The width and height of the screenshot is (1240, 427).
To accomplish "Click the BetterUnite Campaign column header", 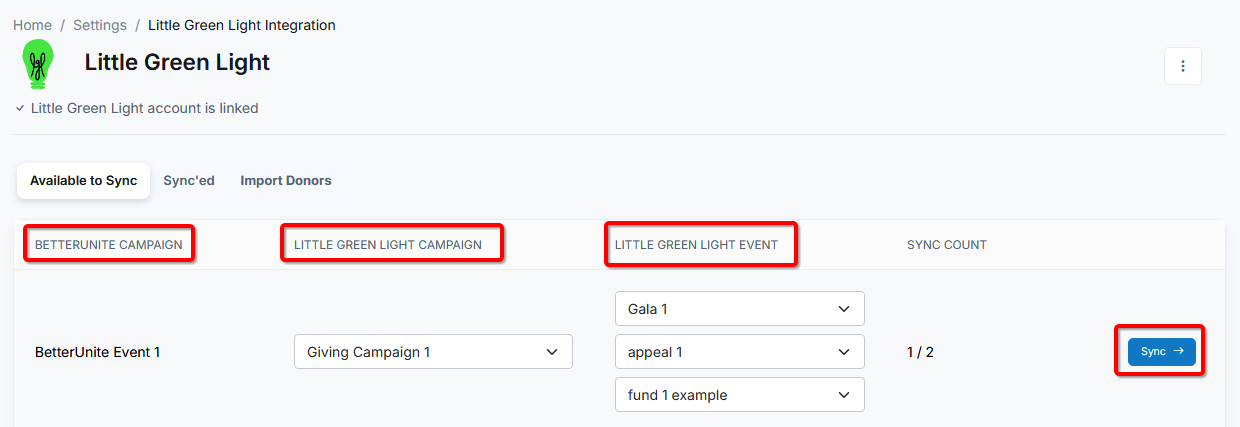I will click(x=109, y=245).
